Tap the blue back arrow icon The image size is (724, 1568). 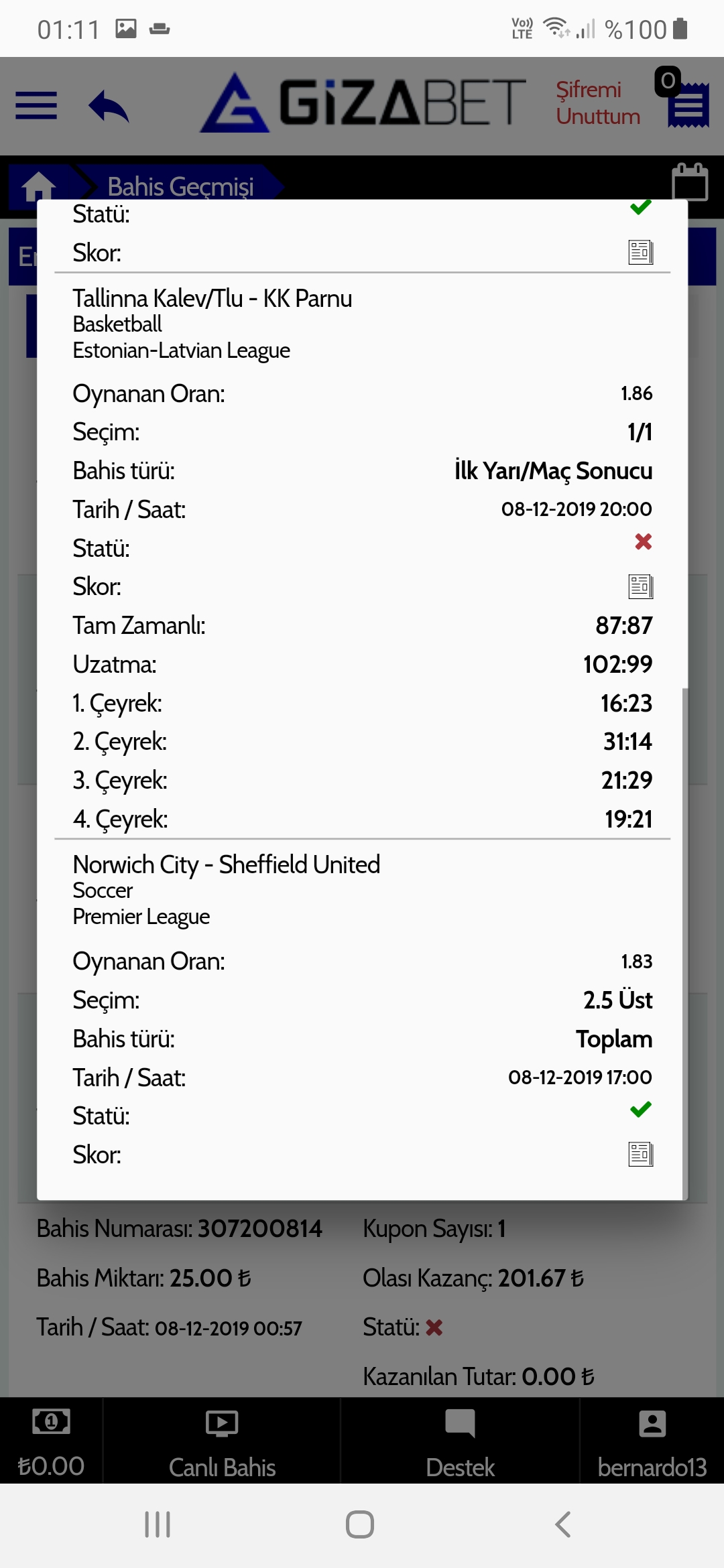pyautogui.click(x=109, y=106)
